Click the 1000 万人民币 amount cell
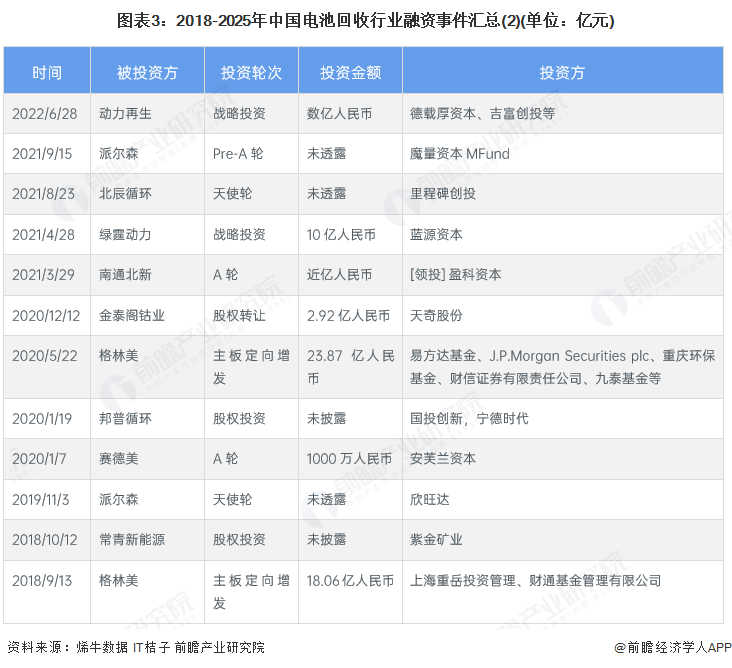Viewport: 732px width, 668px height. (350, 458)
